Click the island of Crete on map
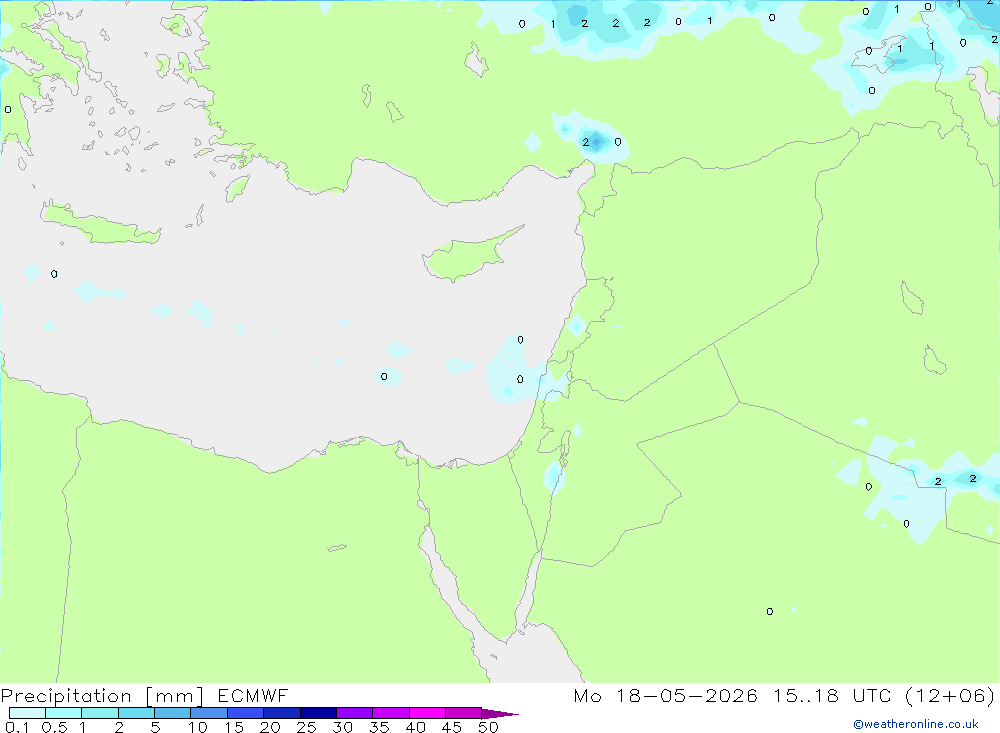This screenshot has height=733, width=1000. coord(99,225)
